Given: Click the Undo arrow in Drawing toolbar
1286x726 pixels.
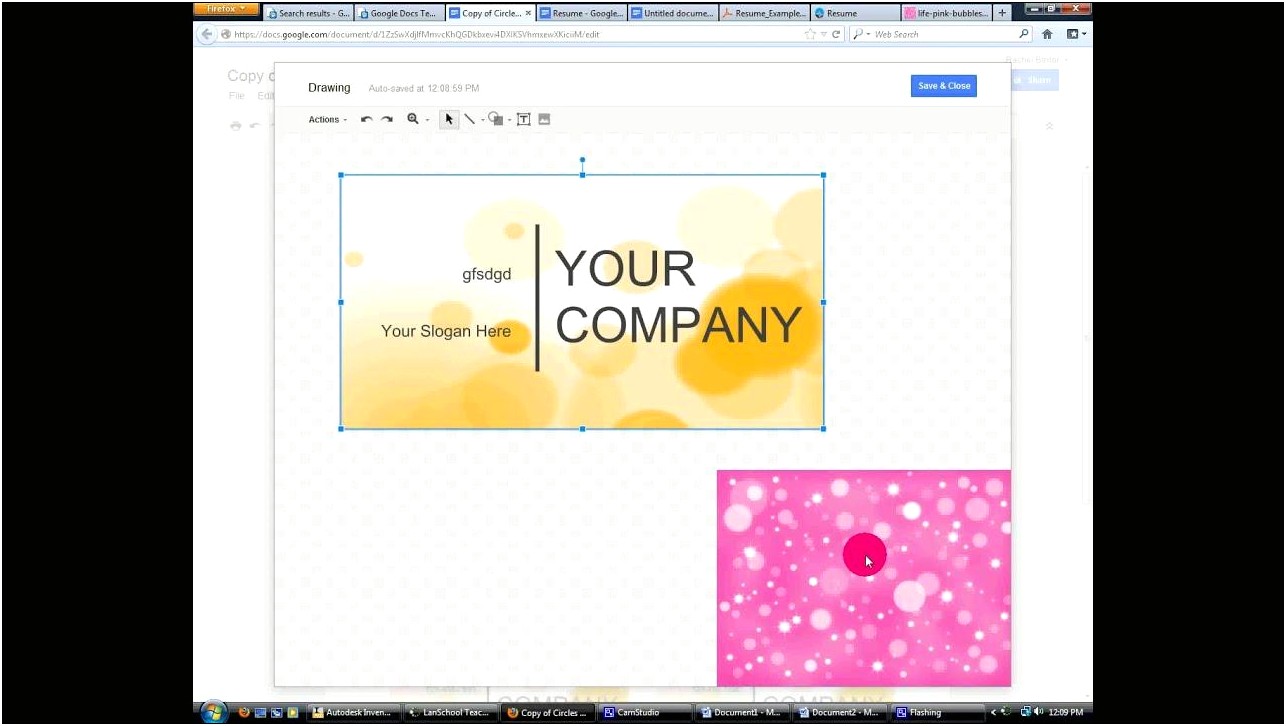Looking at the screenshot, I should (x=366, y=119).
